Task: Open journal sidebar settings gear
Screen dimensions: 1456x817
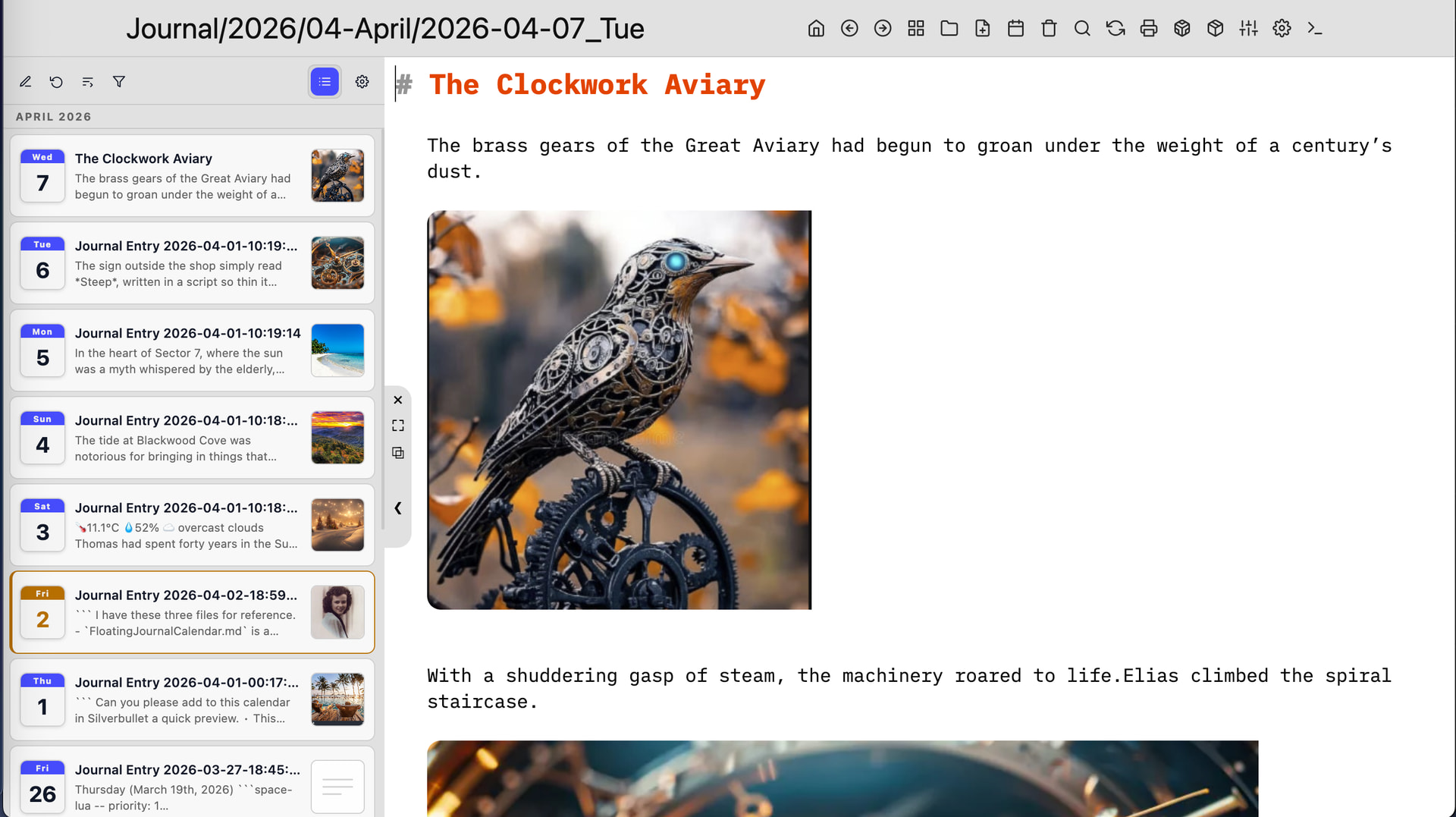Action: pyautogui.click(x=362, y=82)
